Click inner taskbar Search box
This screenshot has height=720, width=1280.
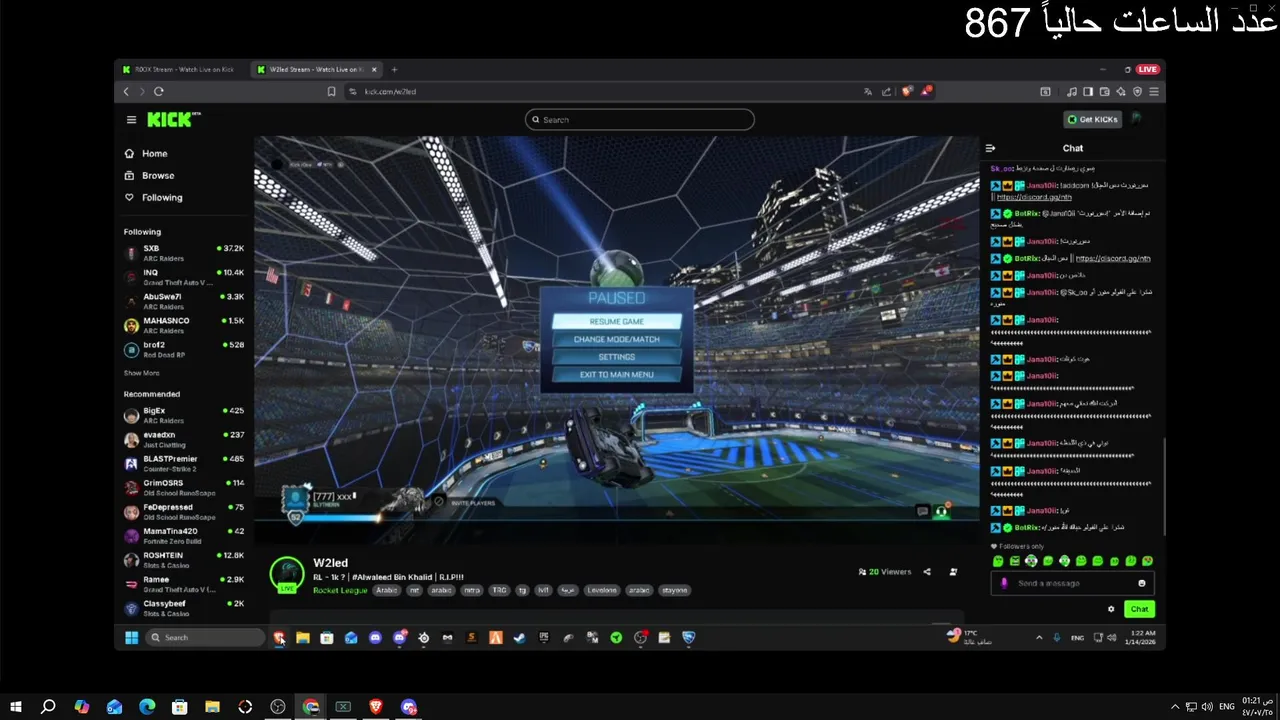click(205, 638)
